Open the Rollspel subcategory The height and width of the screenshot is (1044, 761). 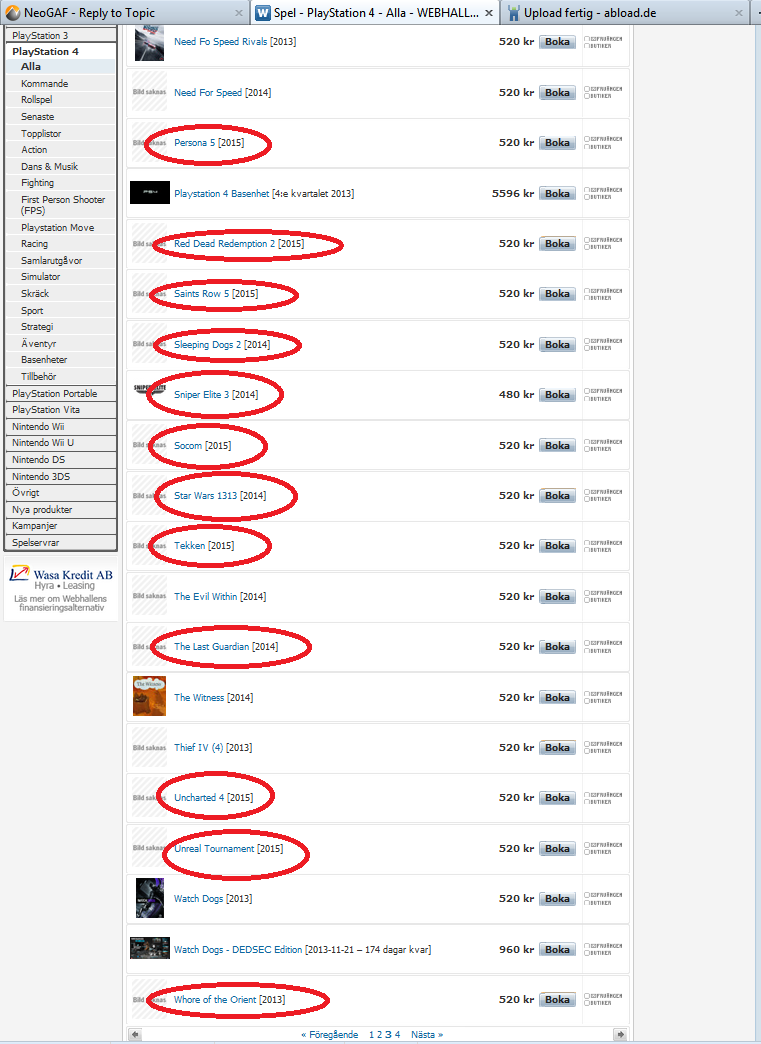pyautogui.click(x=37, y=99)
